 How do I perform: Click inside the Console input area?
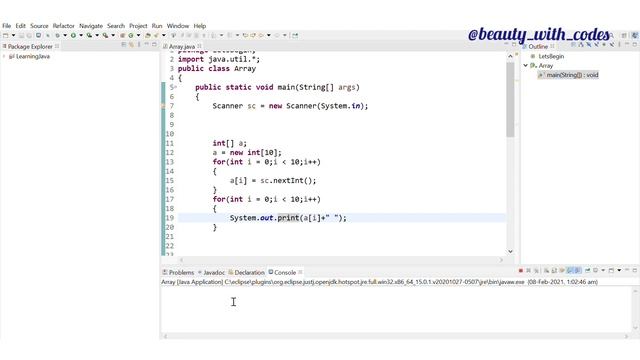tap(396, 309)
